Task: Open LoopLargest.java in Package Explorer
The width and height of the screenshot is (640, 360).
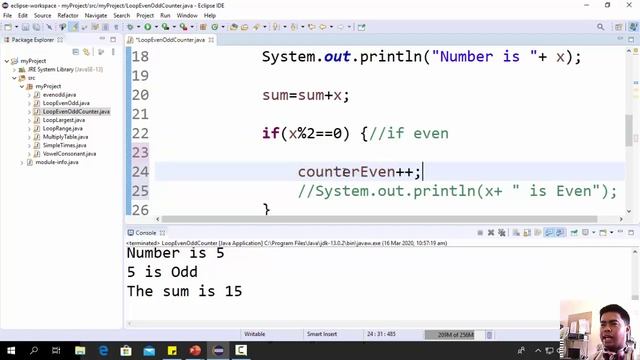Action: click(x=64, y=120)
